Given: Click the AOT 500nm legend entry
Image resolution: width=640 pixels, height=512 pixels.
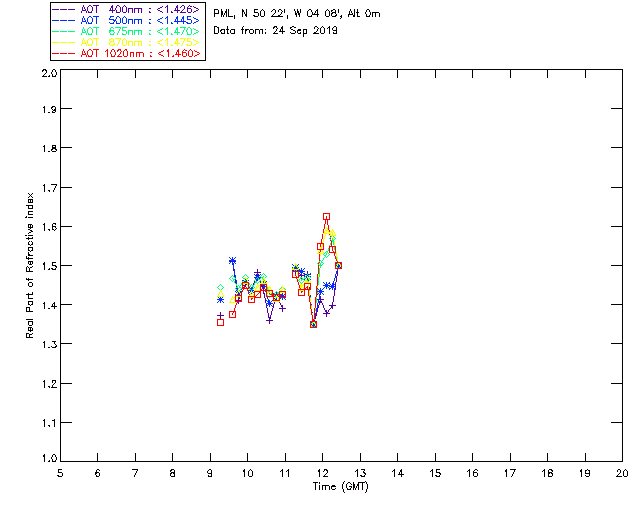Looking at the screenshot, I should pos(127,20).
